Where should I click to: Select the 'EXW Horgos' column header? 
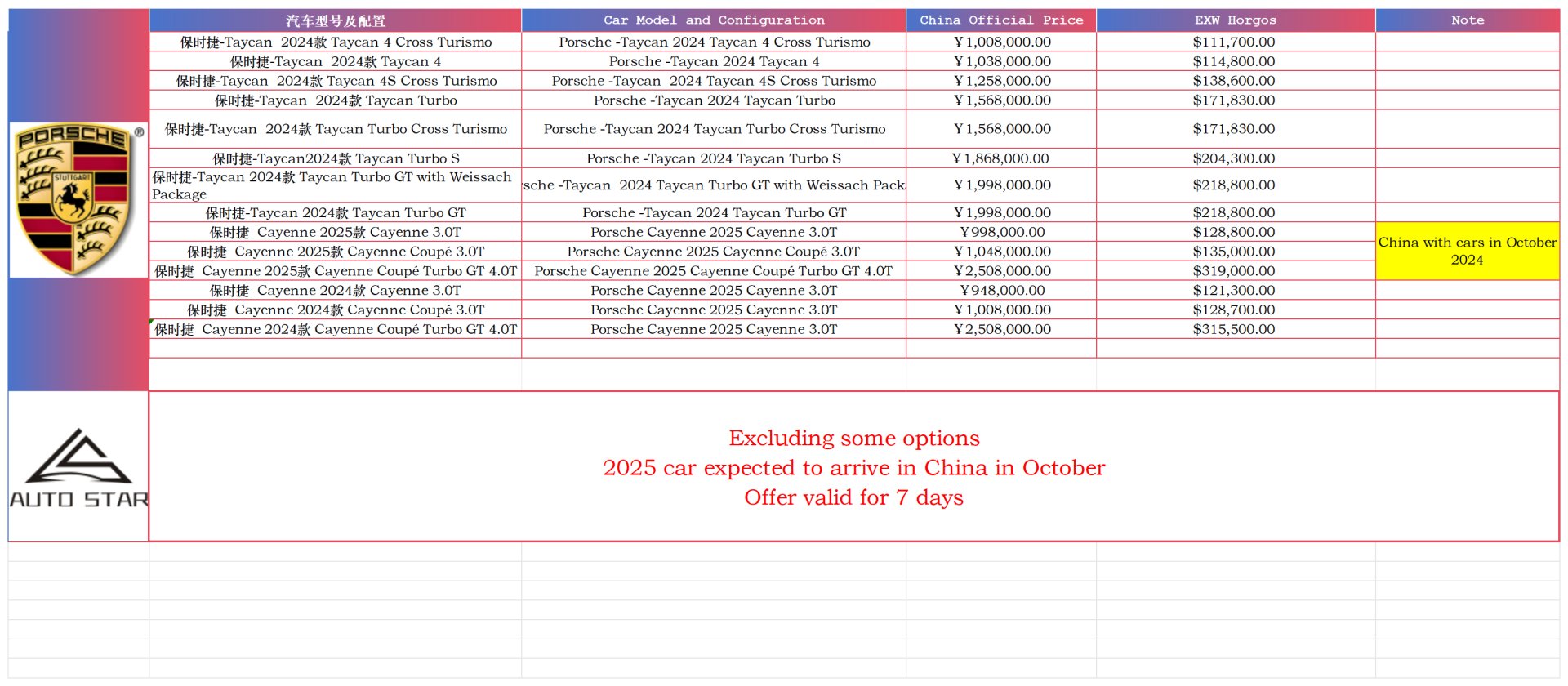1235,20
